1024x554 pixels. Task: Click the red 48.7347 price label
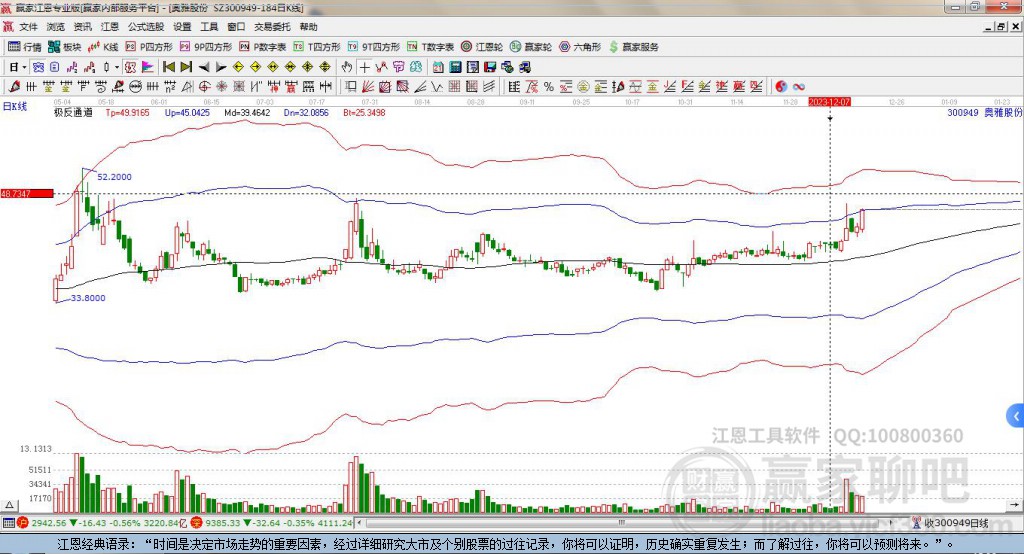point(27,193)
